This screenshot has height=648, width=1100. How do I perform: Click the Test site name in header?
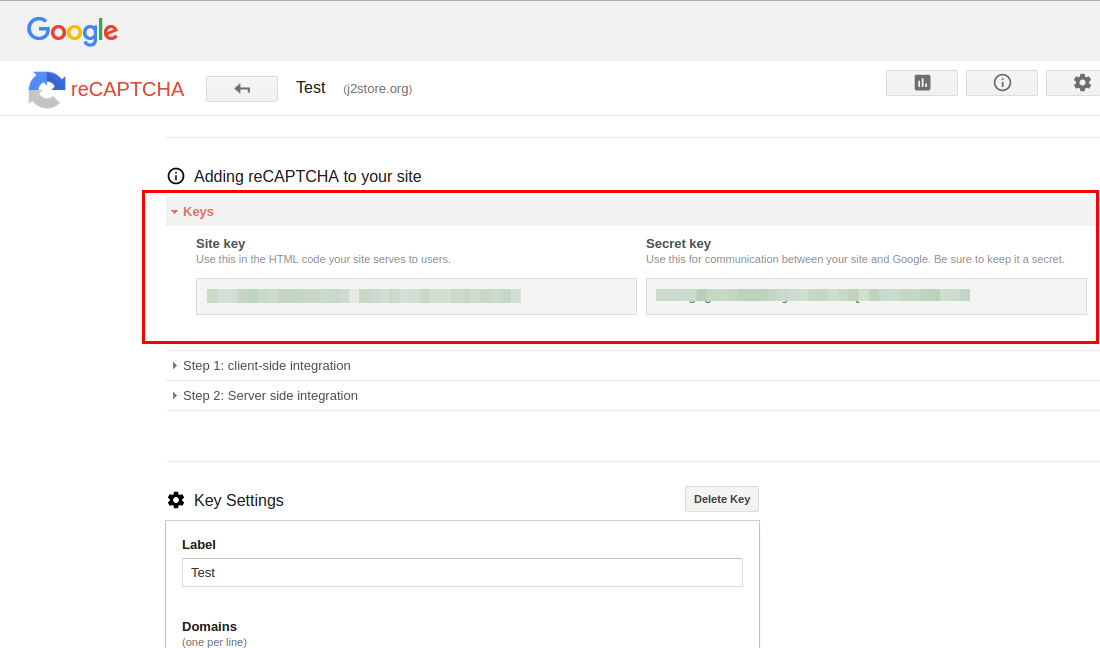tap(311, 88)
